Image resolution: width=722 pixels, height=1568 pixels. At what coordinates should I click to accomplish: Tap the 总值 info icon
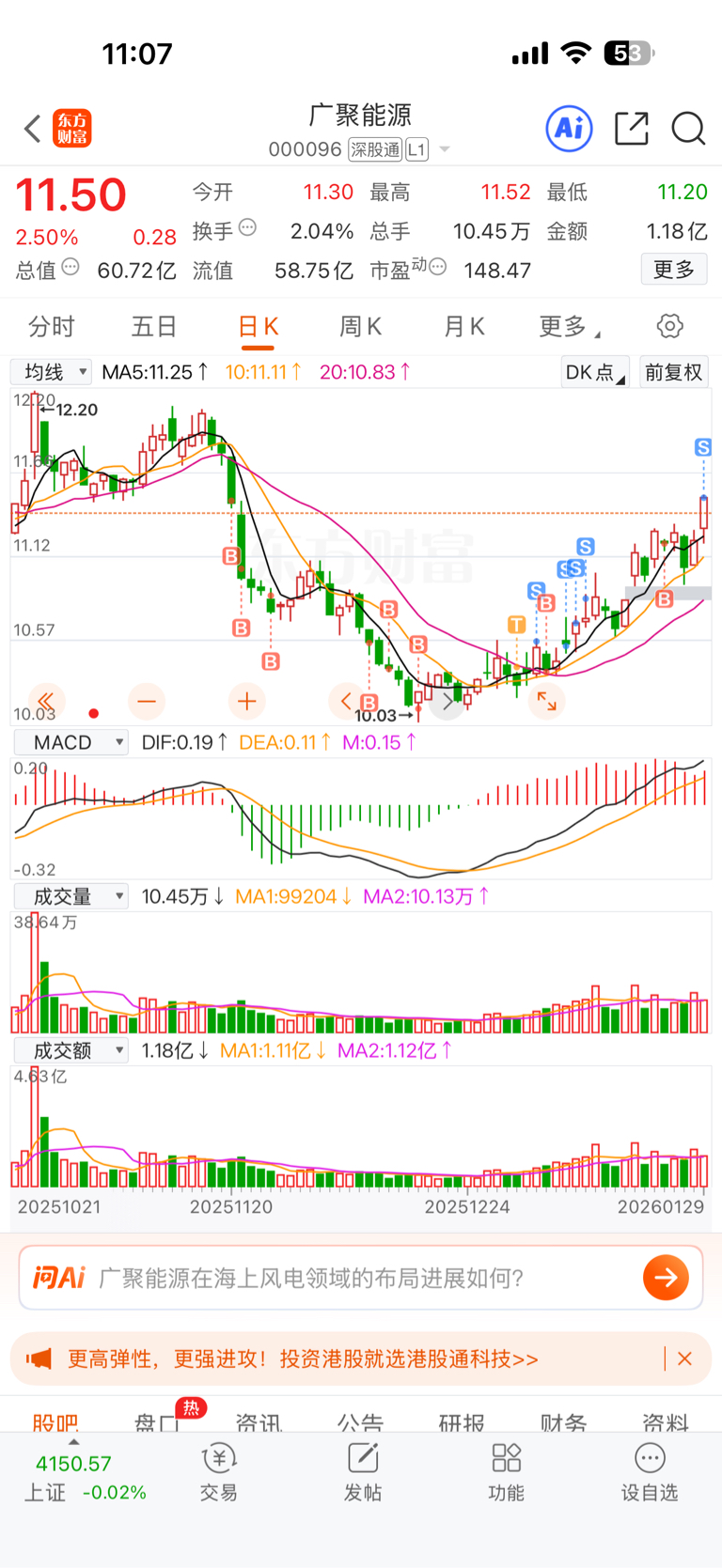(71, 268)
